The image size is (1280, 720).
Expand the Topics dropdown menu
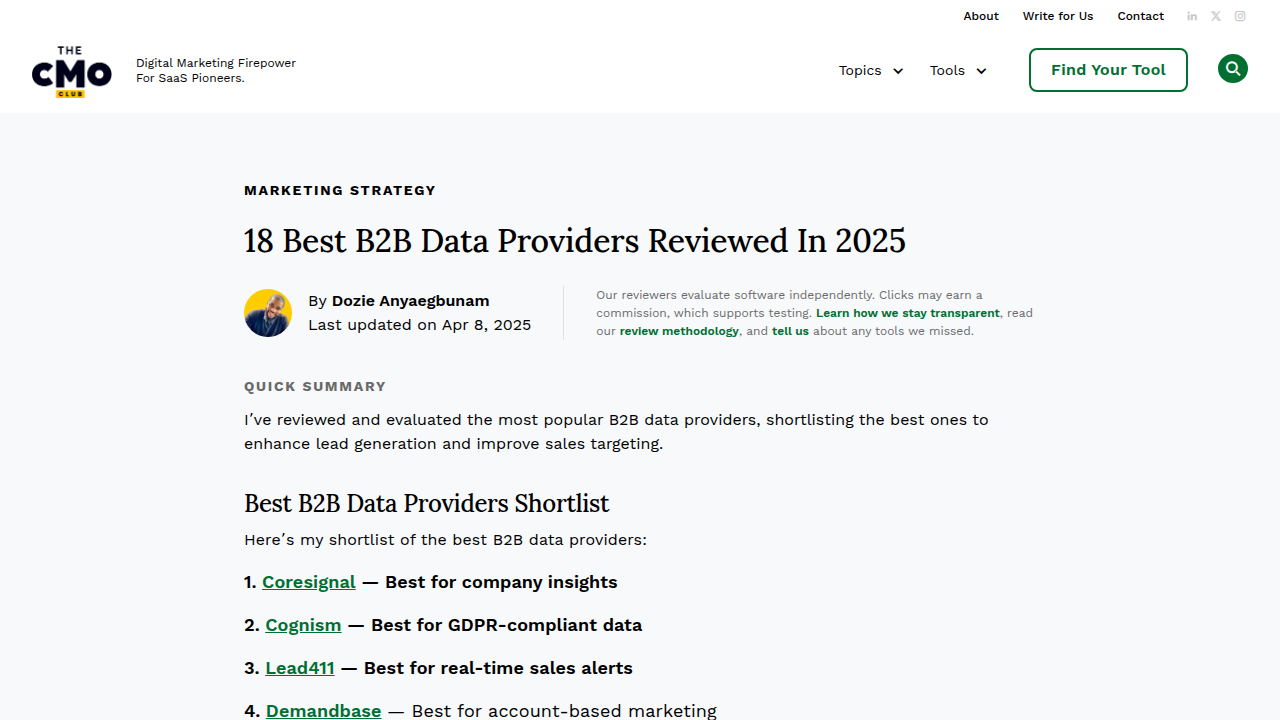coord(871,70)
